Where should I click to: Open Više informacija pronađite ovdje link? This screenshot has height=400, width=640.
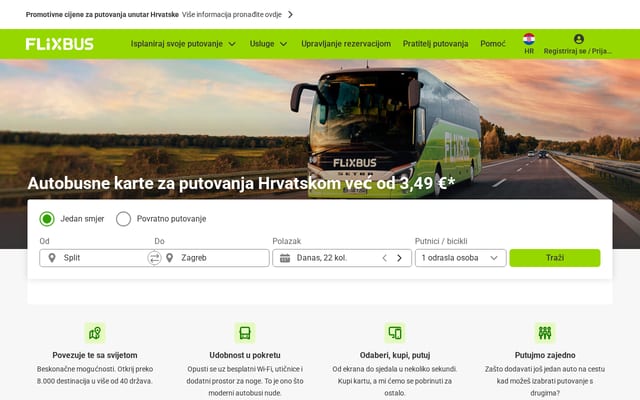coord(232,15)
